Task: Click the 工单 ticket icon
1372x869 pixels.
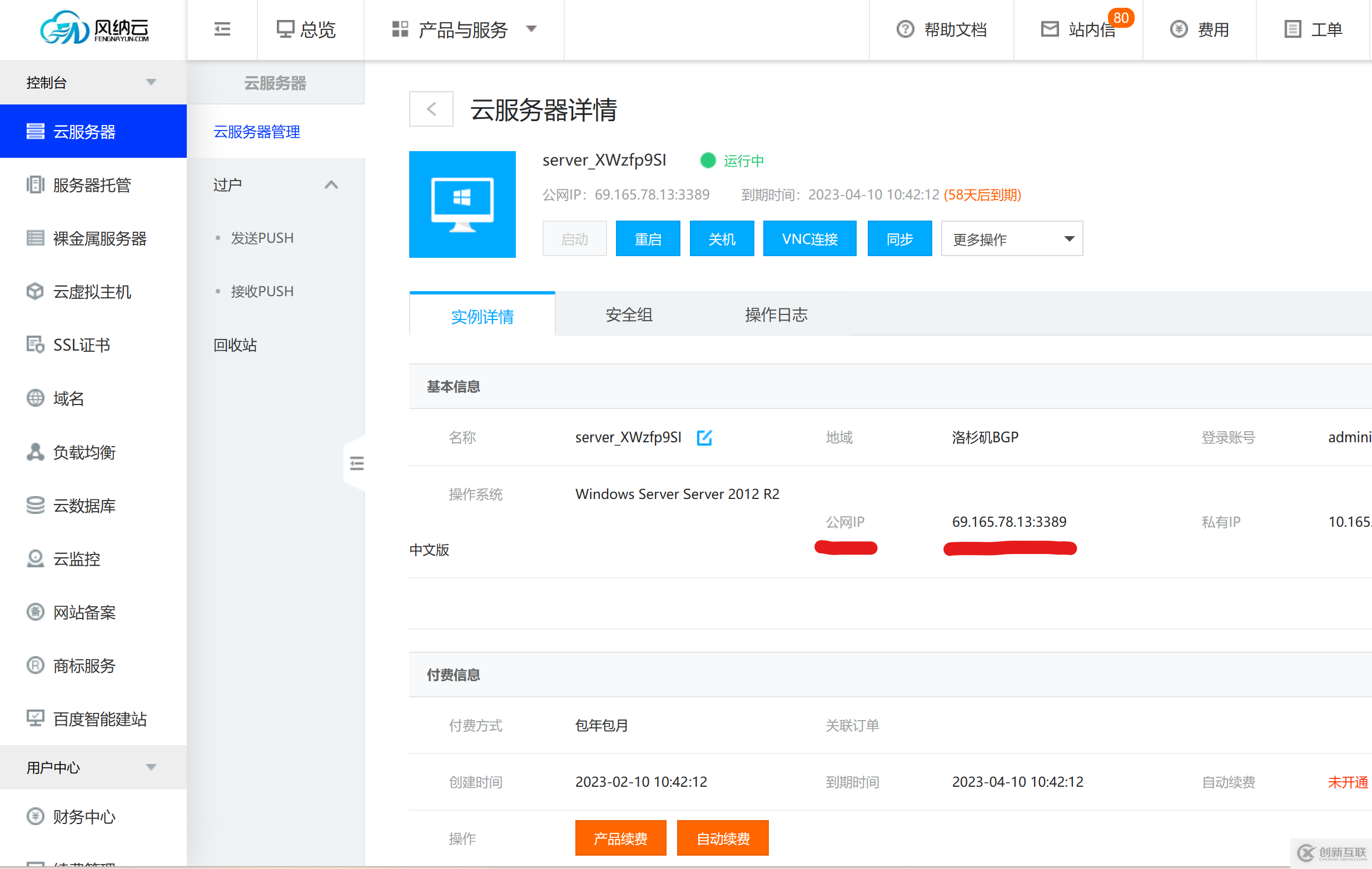Action: pyautogui.click(x=1293, y=29)
